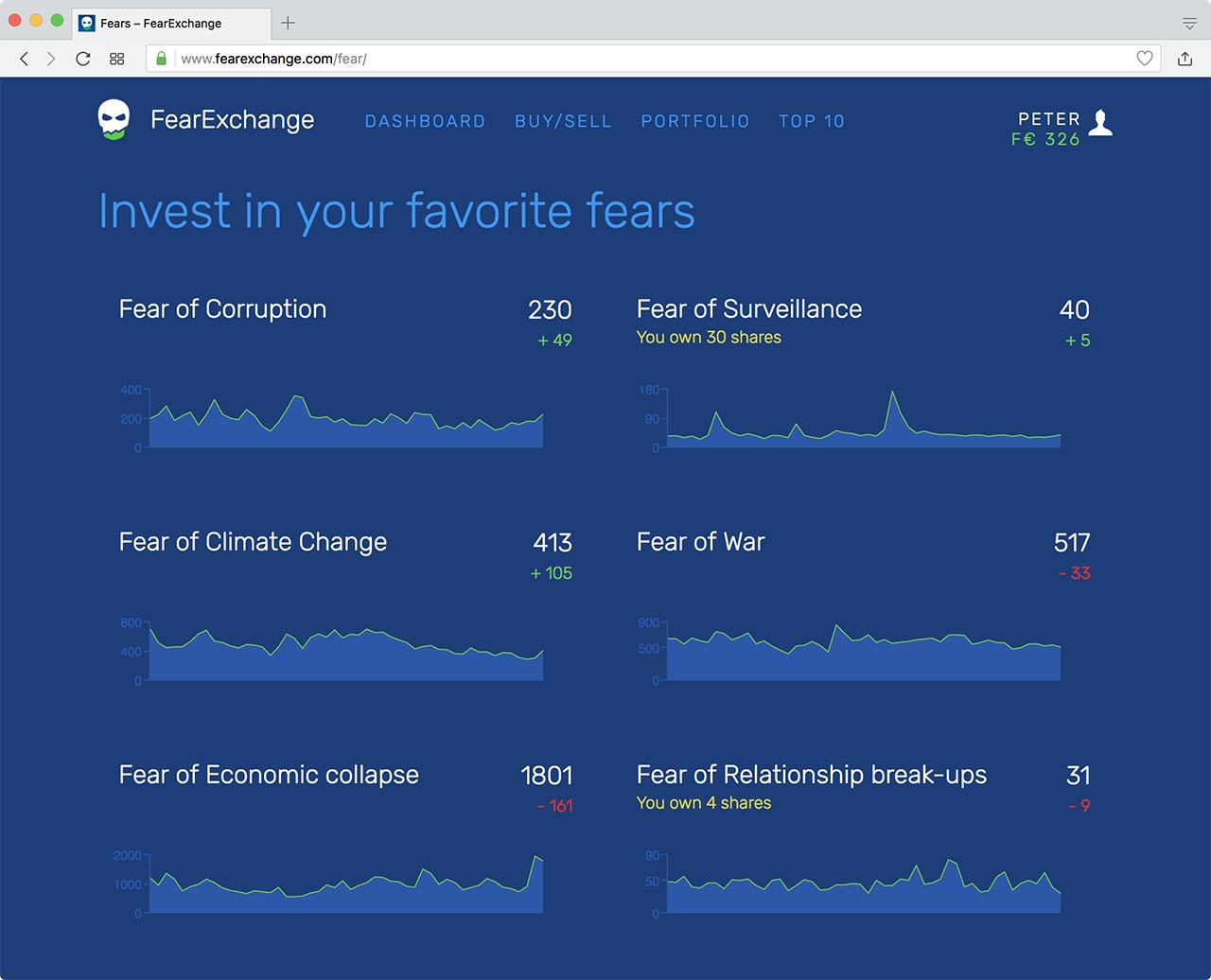Viewport: 1211px width, 980px height.
Task: Click the green padlock security icon
Action: [161, 59]
